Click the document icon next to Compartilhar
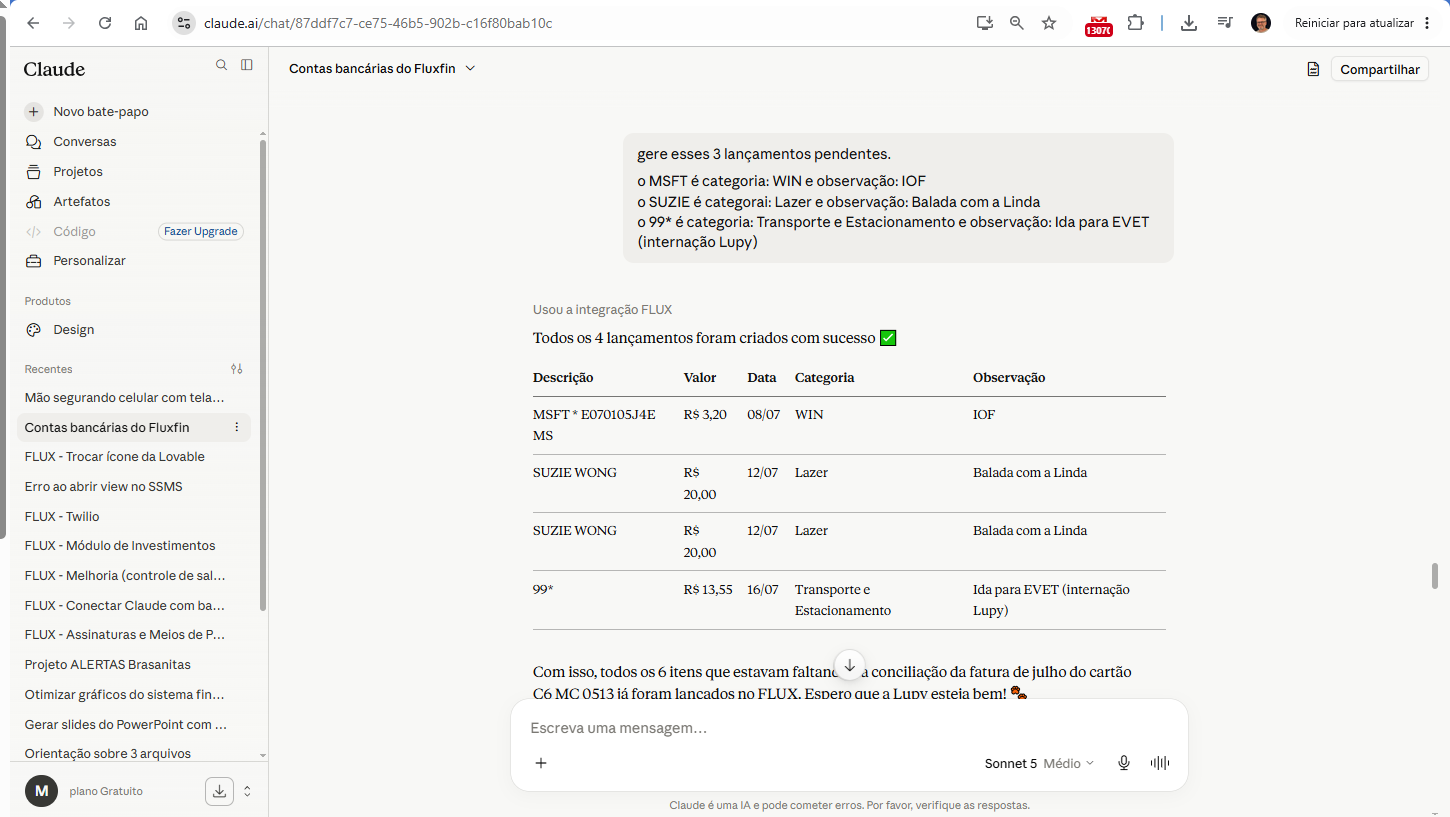Viewport: 1450px width, 817px height. pyautogui.click(x=1313, y=69)
